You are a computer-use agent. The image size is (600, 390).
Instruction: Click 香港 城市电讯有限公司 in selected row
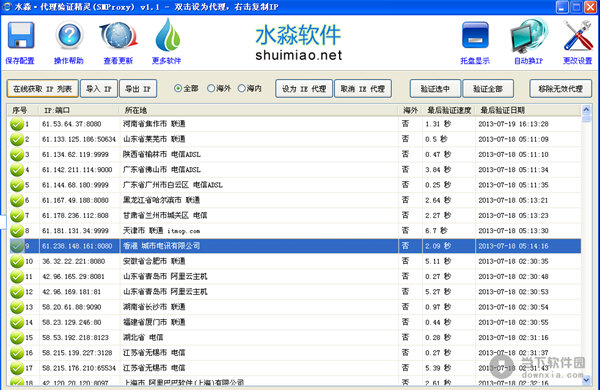[161, 246]
